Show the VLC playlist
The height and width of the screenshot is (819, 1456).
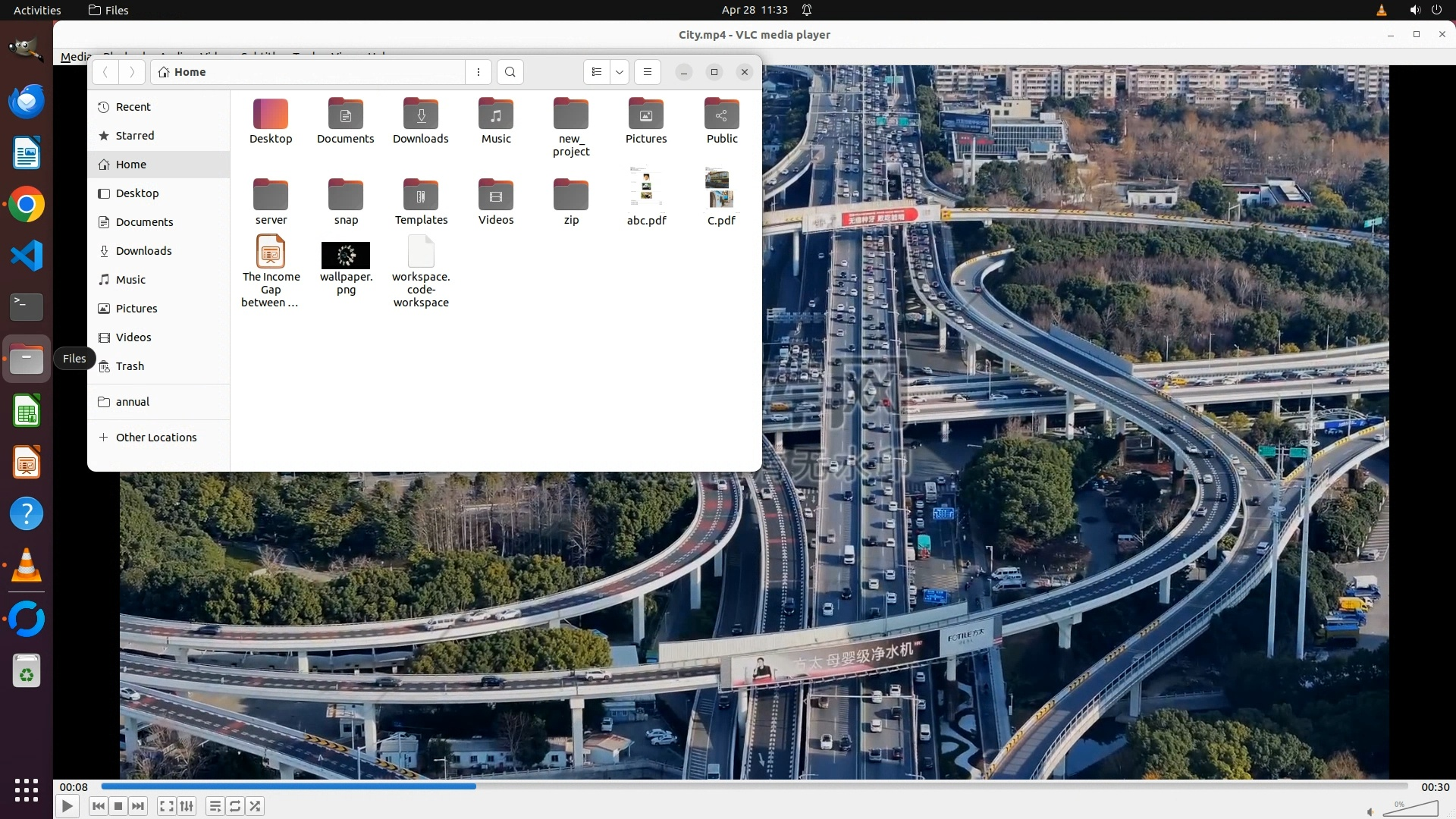click(x=215, y=806)
